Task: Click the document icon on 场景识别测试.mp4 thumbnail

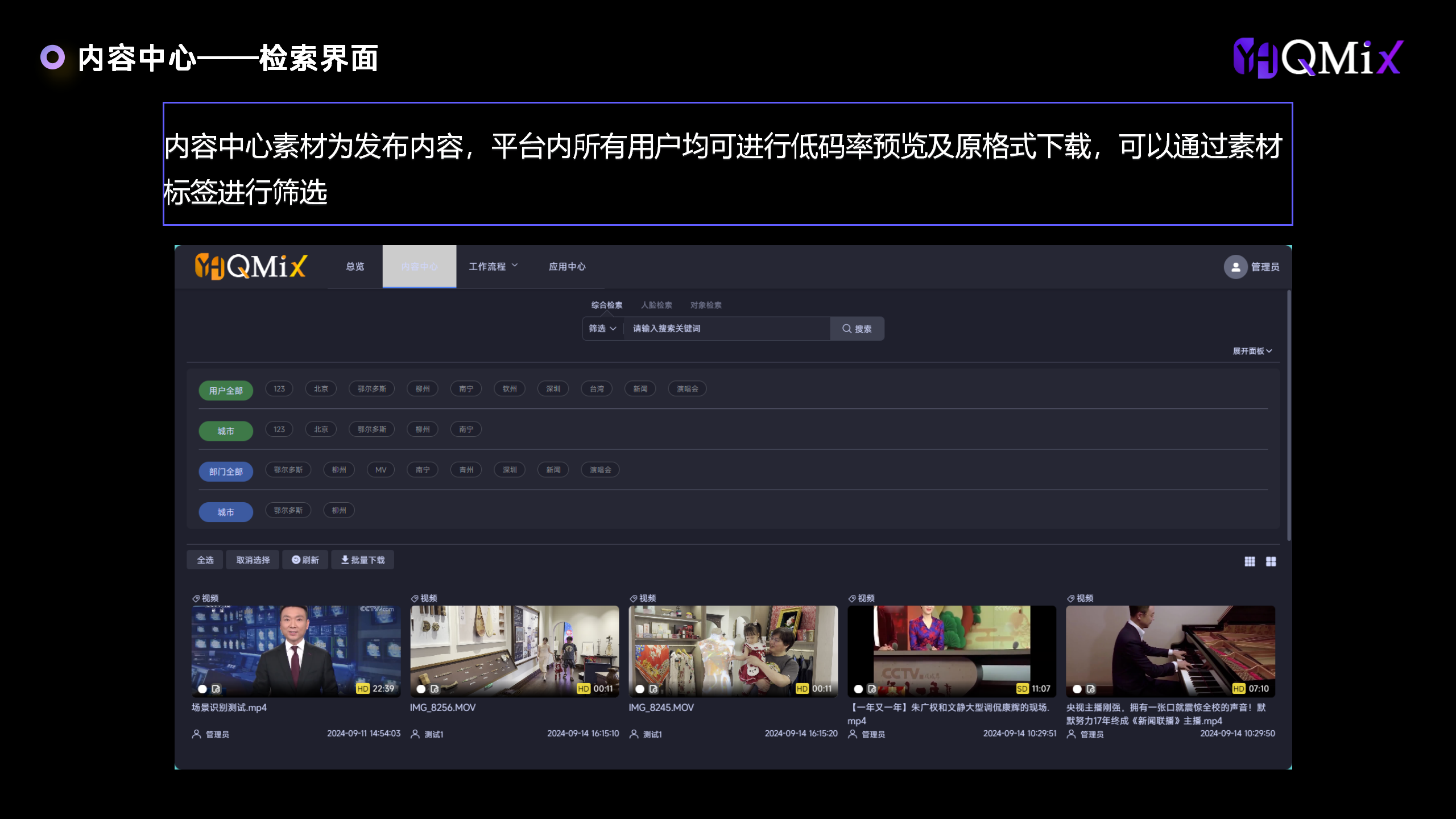Action: pyautogui.click(x=216, y=689)
